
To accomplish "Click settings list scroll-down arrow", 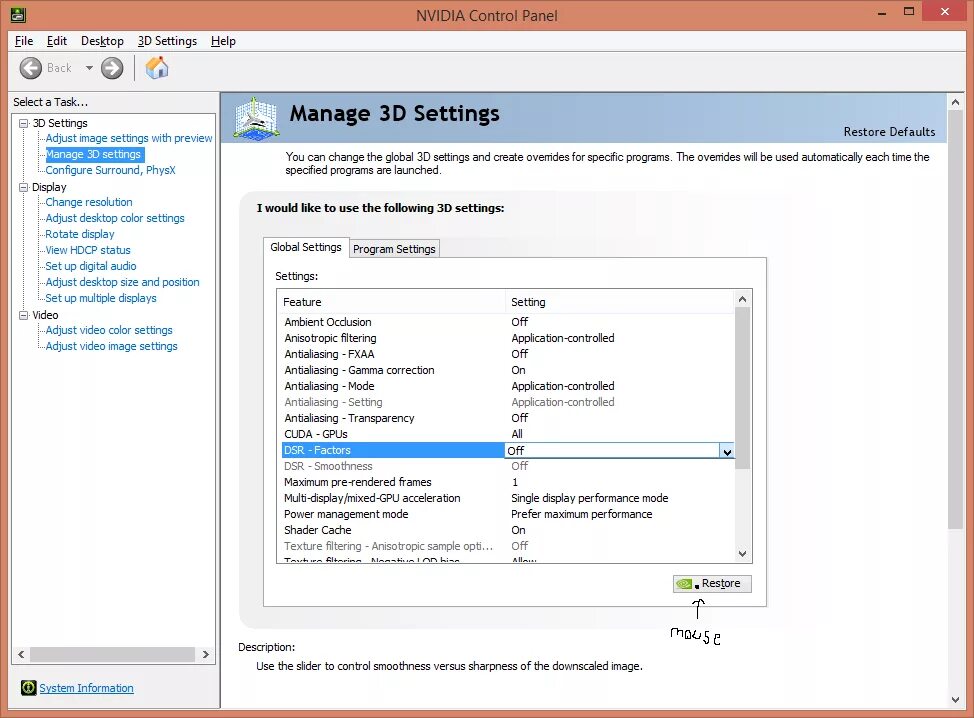I will pos(742,553).
